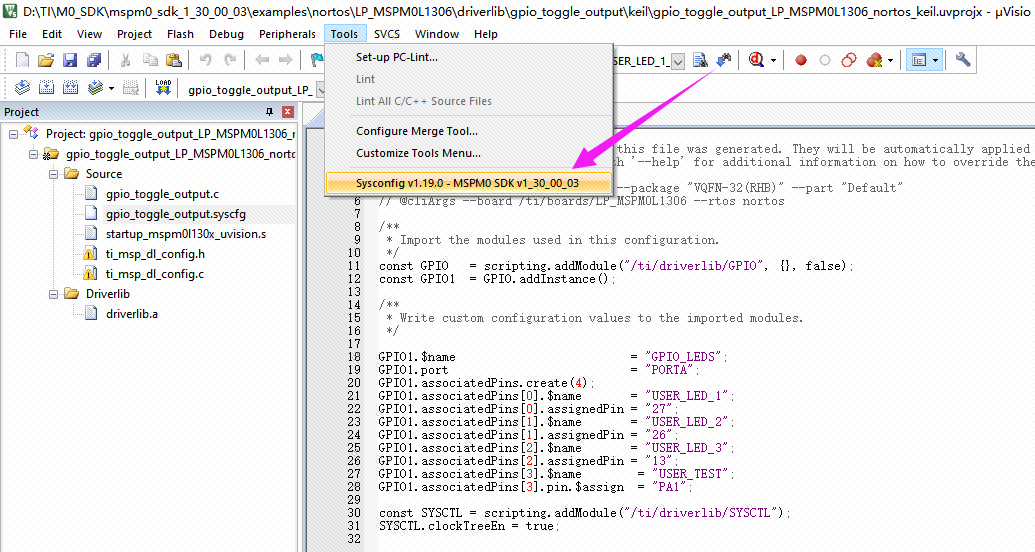Image resolution: width=1035 pixels, height=552 pixels.
Task: Click the Open file folder icon
Action: [46, 61]
